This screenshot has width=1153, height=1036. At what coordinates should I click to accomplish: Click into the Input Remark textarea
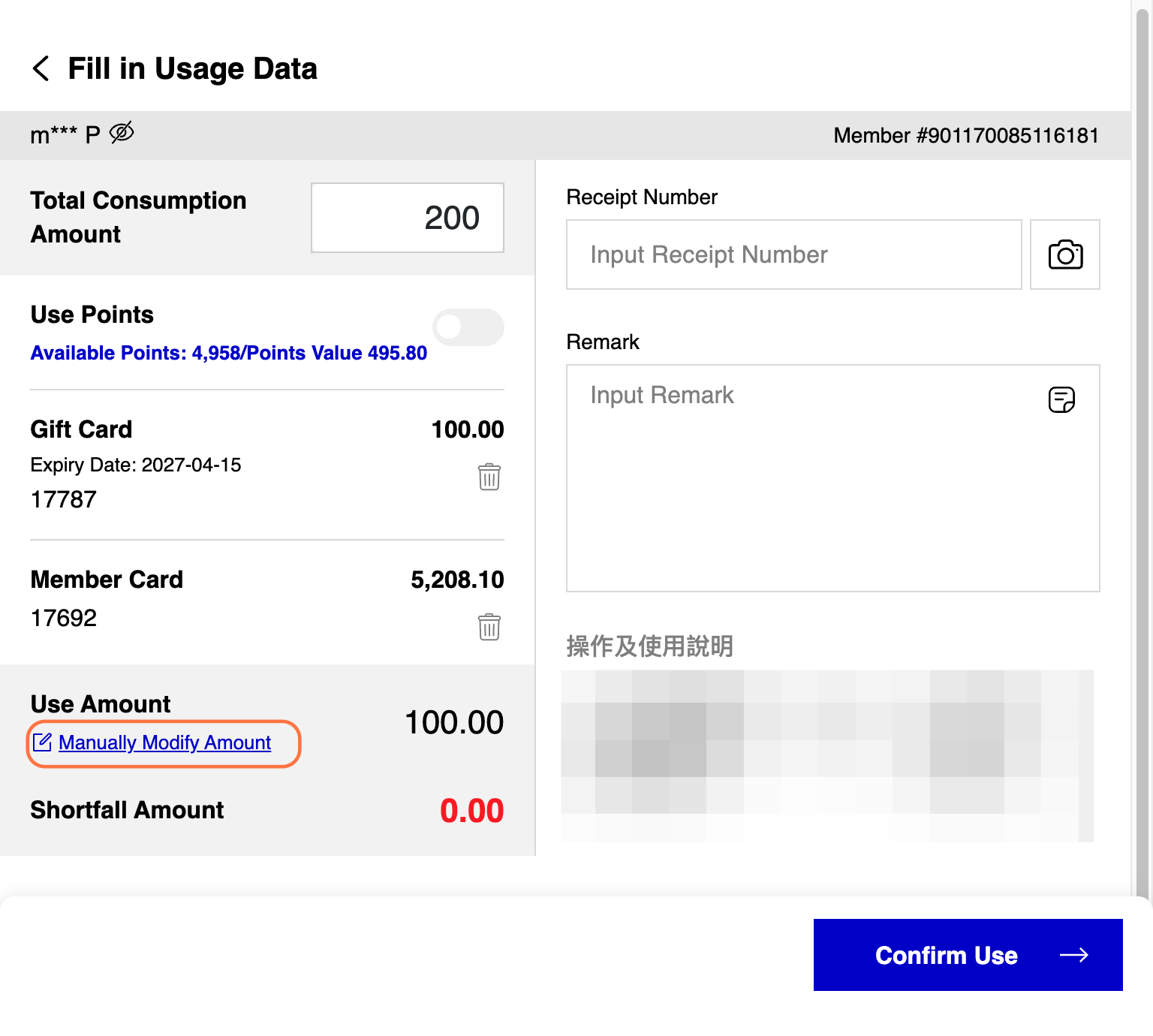[x=833, y=478]
